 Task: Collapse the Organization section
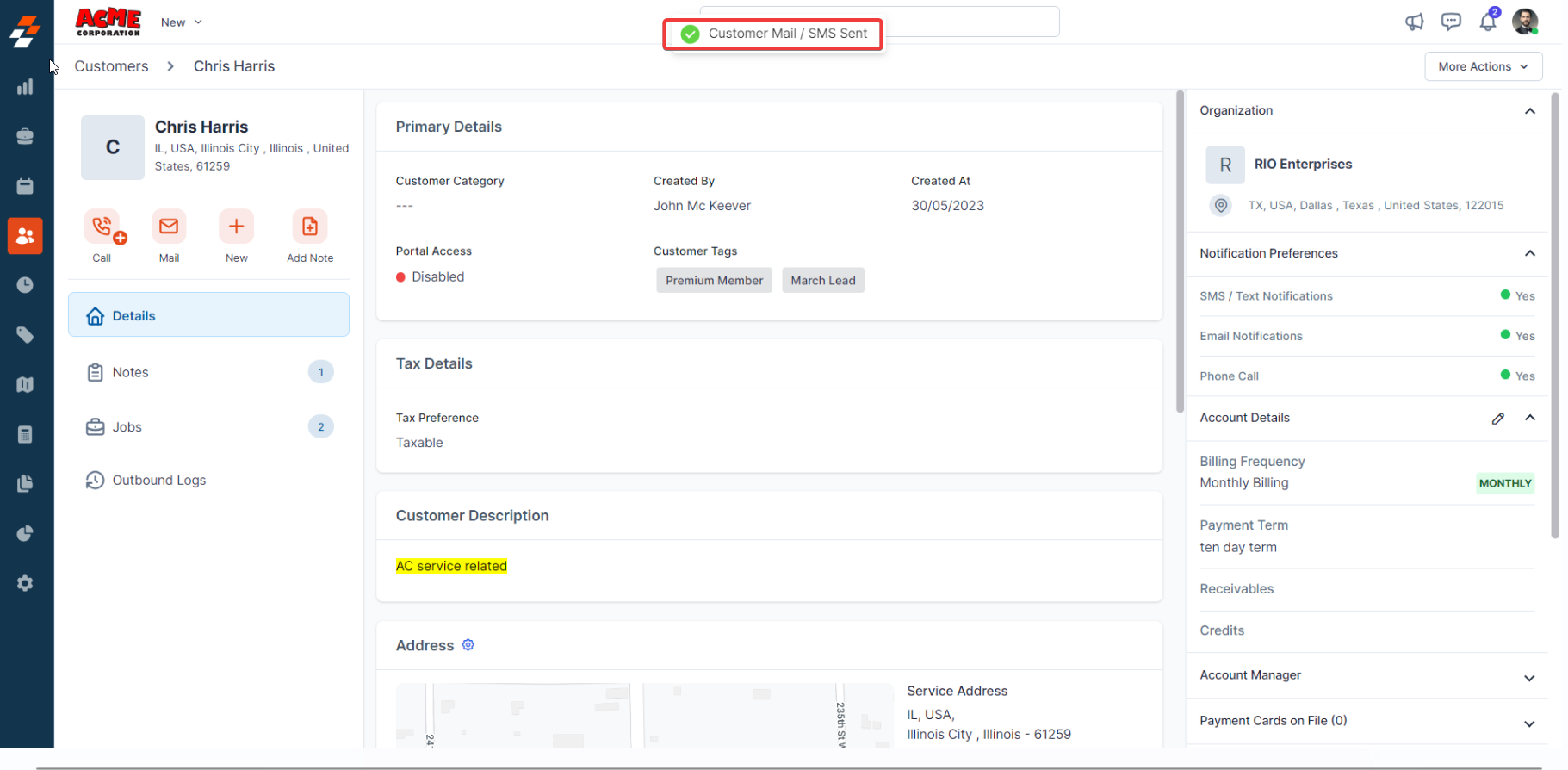point(1529,111)
